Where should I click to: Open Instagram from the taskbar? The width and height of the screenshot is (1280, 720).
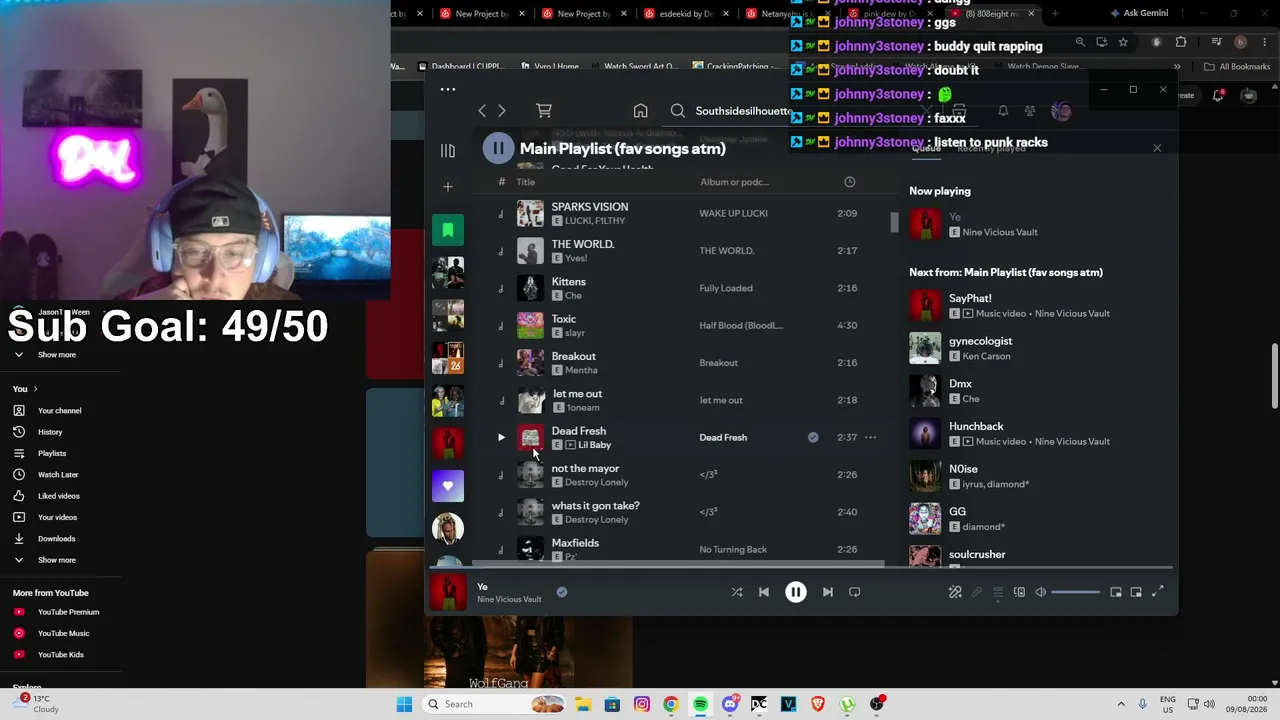click(x=642, y=704)
